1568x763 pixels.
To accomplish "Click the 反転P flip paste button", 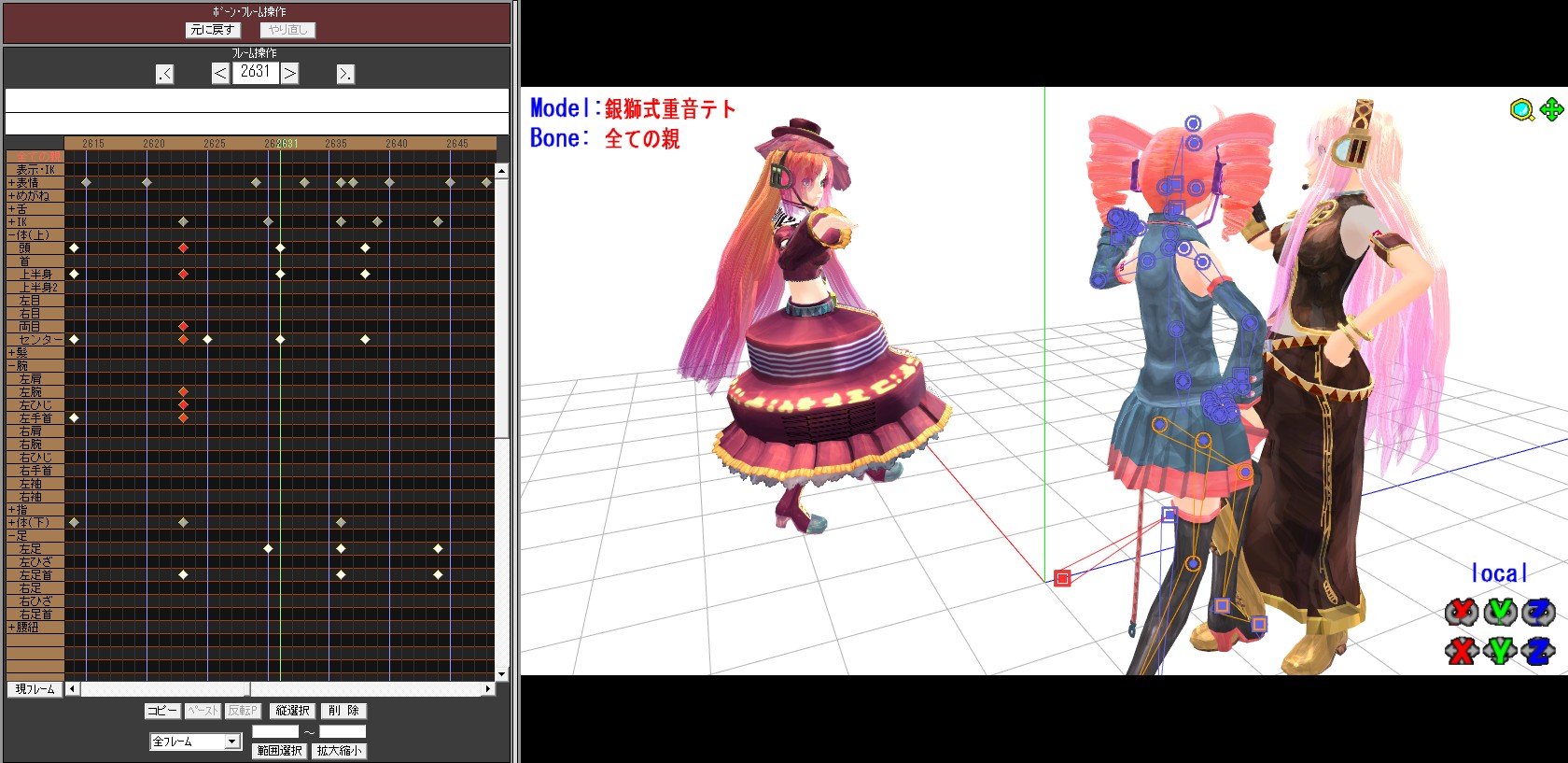I will point(243,711).
